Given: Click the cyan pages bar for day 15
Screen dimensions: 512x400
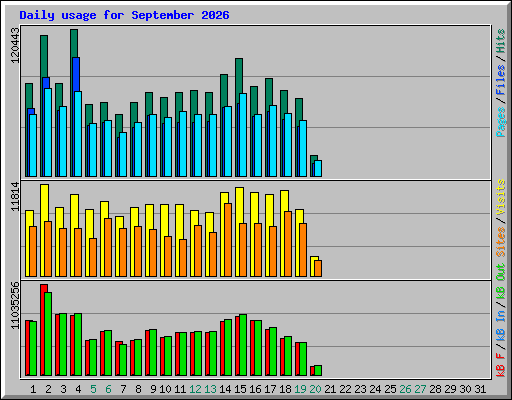Looking at the screenshot, I should [x=243, y=135].
